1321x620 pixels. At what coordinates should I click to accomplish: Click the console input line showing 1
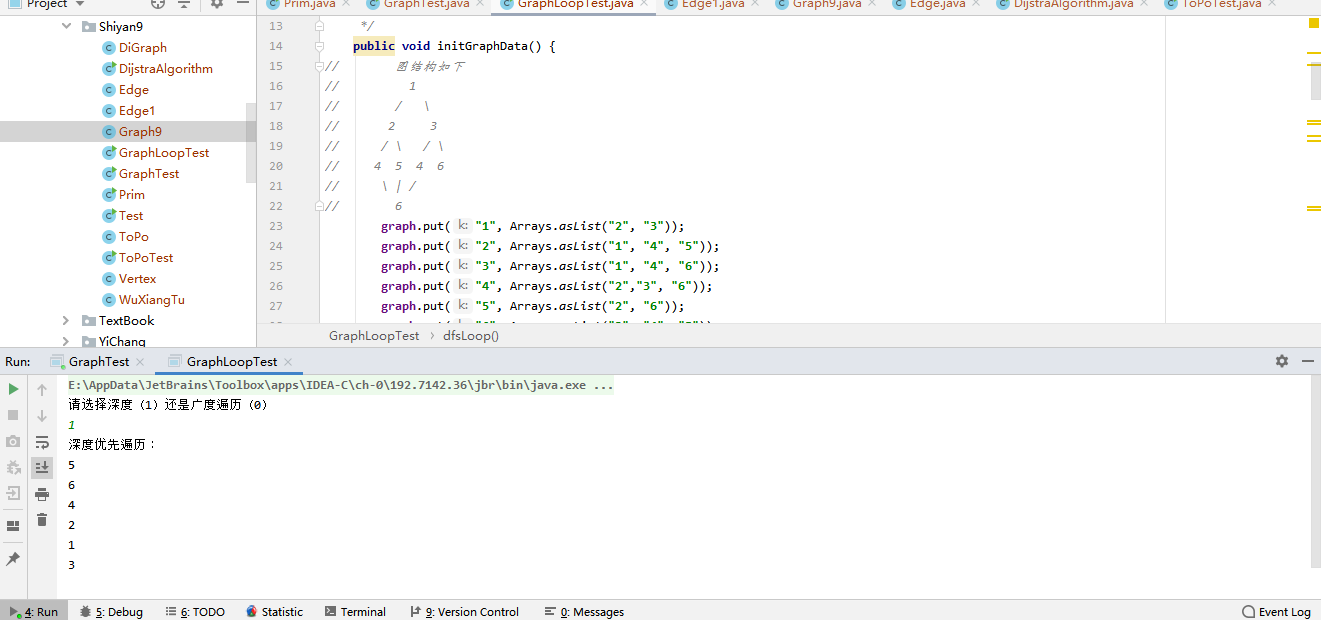click(71, 425)
